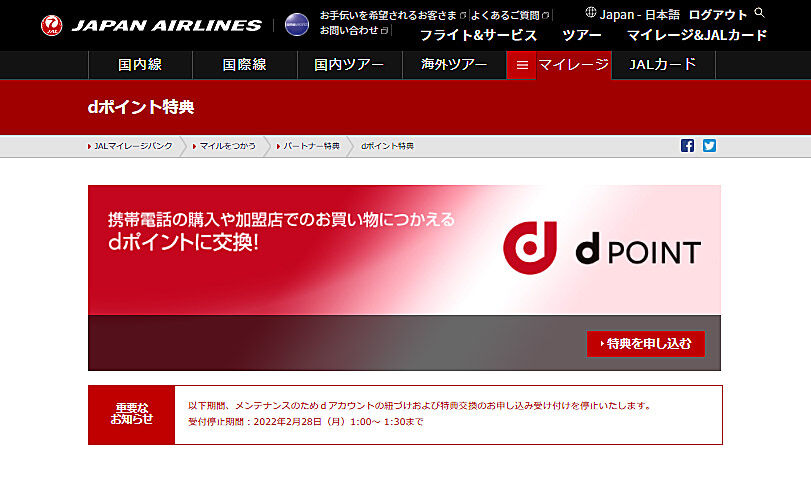Click the ログアウト link
Screen dimensions: 811x480
(718, 15)
